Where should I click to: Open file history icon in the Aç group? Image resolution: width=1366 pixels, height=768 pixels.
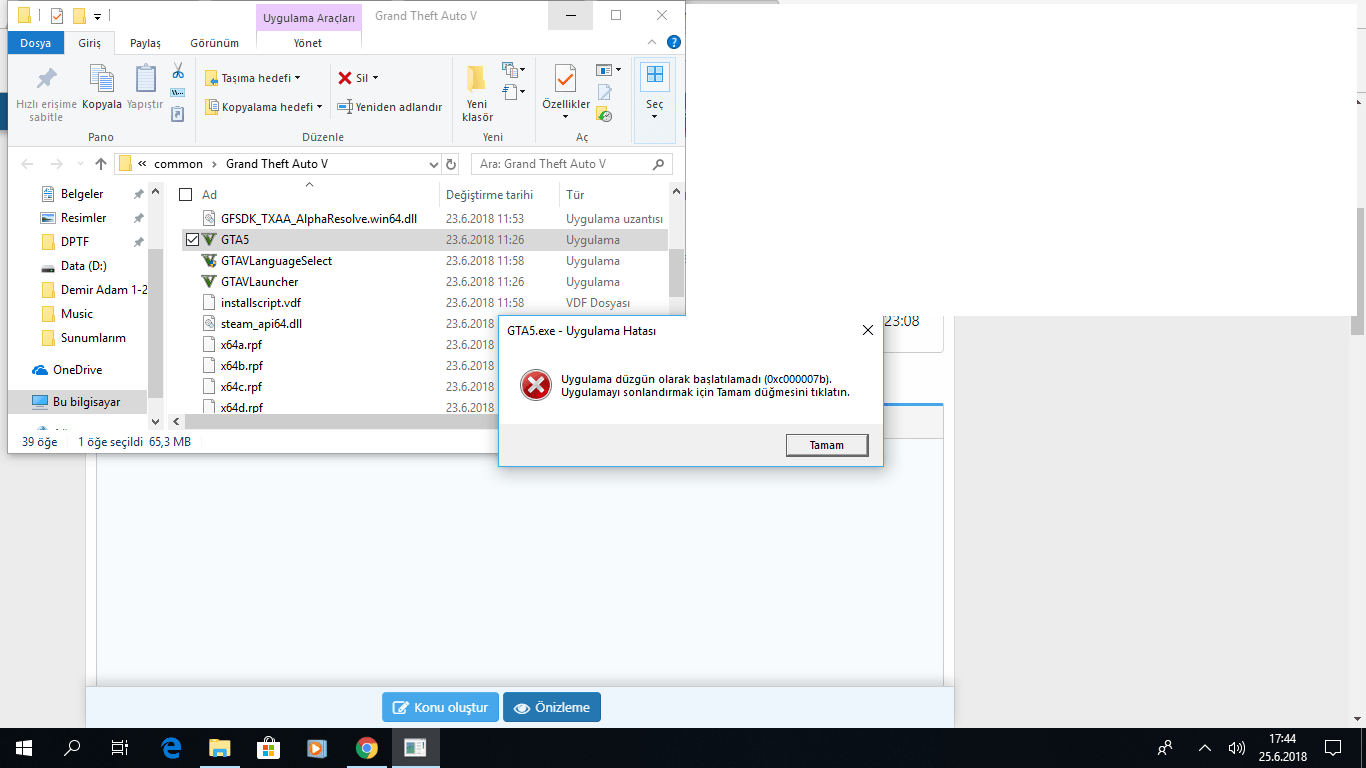point(605,115)
